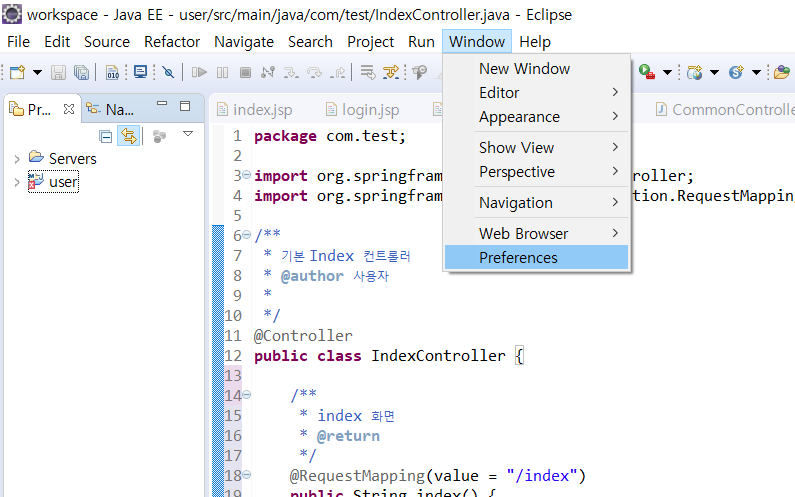Screen dimensions: 795x497
Task: Open the Project menu
Action: click(371, 42)
